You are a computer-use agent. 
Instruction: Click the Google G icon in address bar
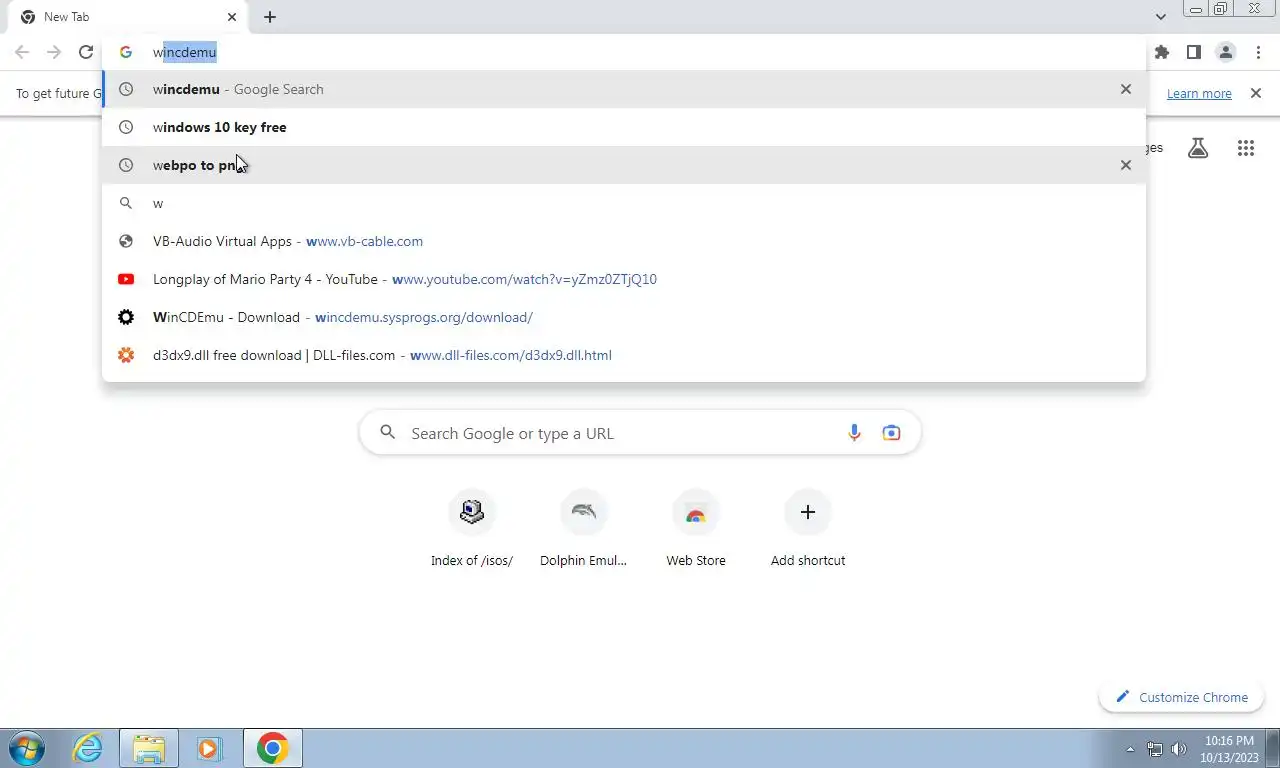pyautogui.click(x=126, y=52)
